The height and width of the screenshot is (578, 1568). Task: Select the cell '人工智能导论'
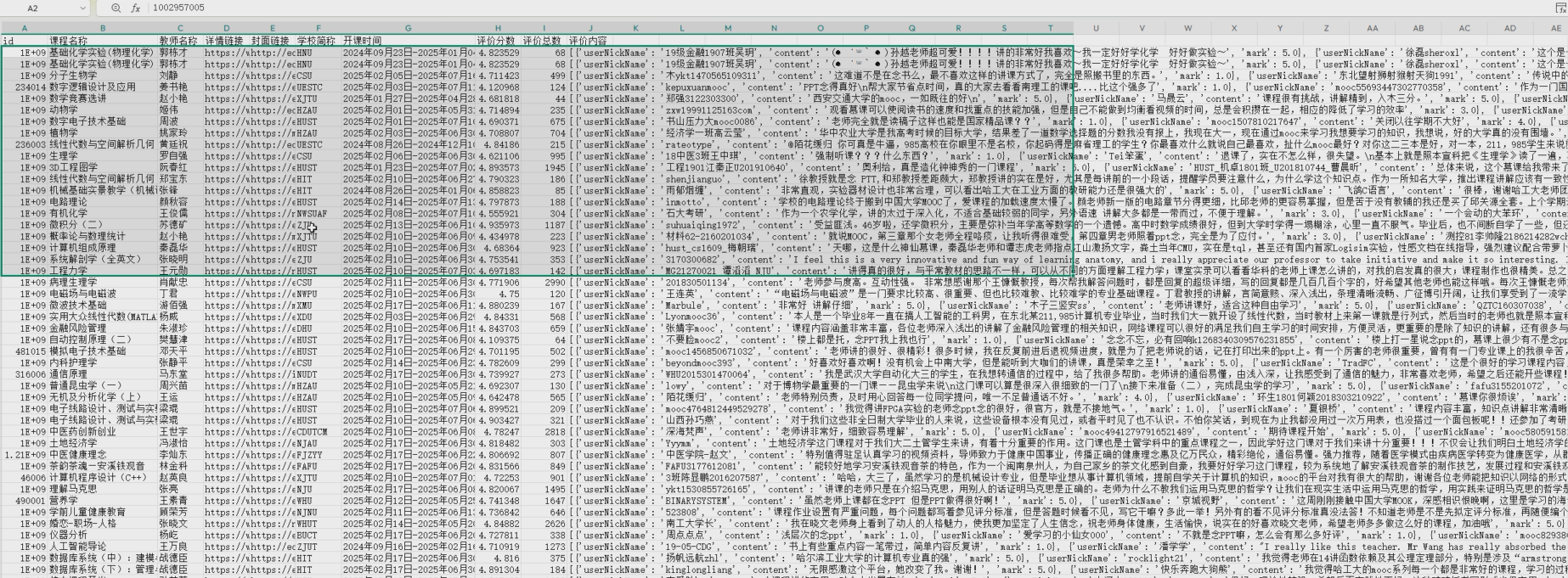click(x=103, y=547)
